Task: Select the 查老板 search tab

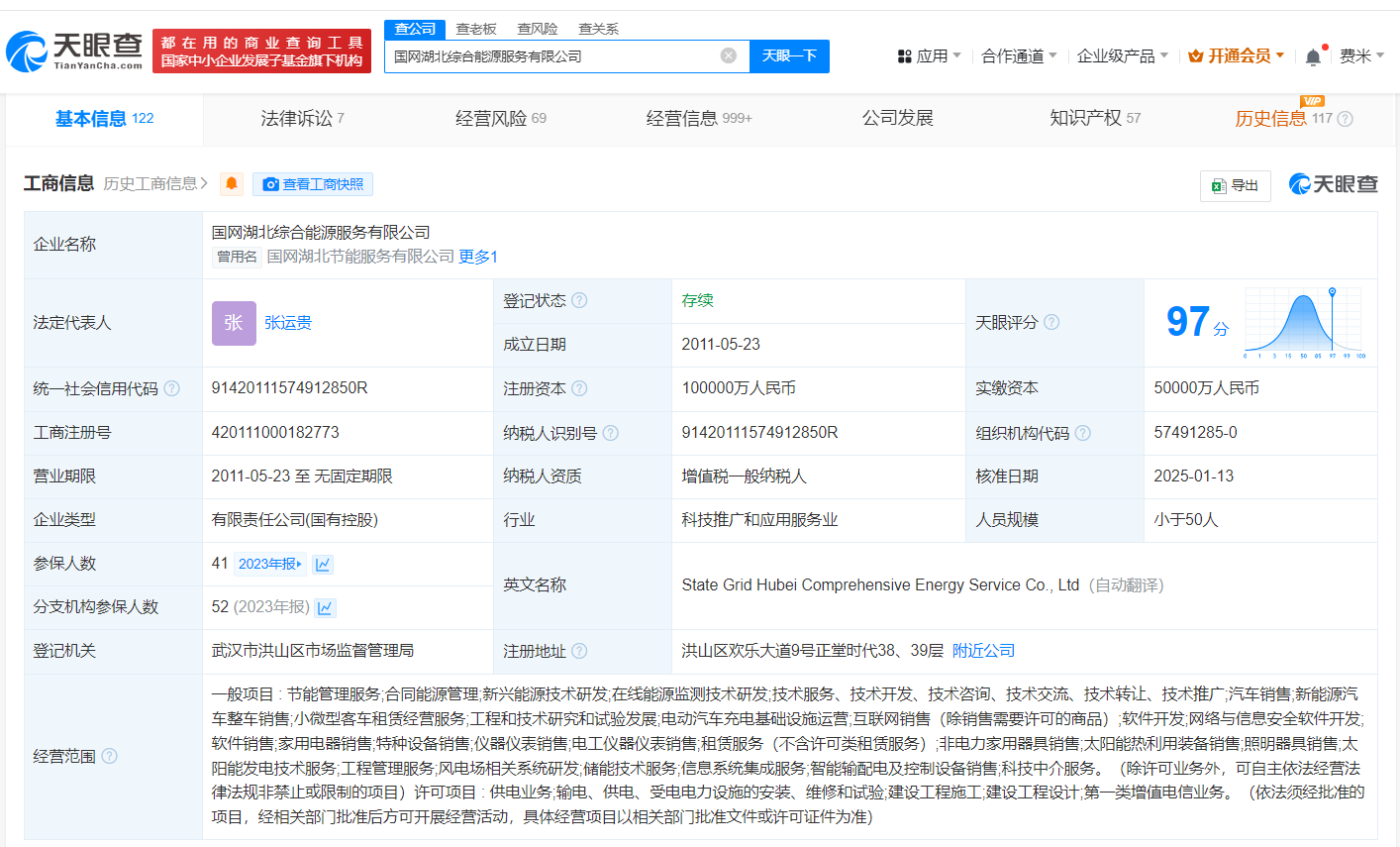Action: pos(476,29)
